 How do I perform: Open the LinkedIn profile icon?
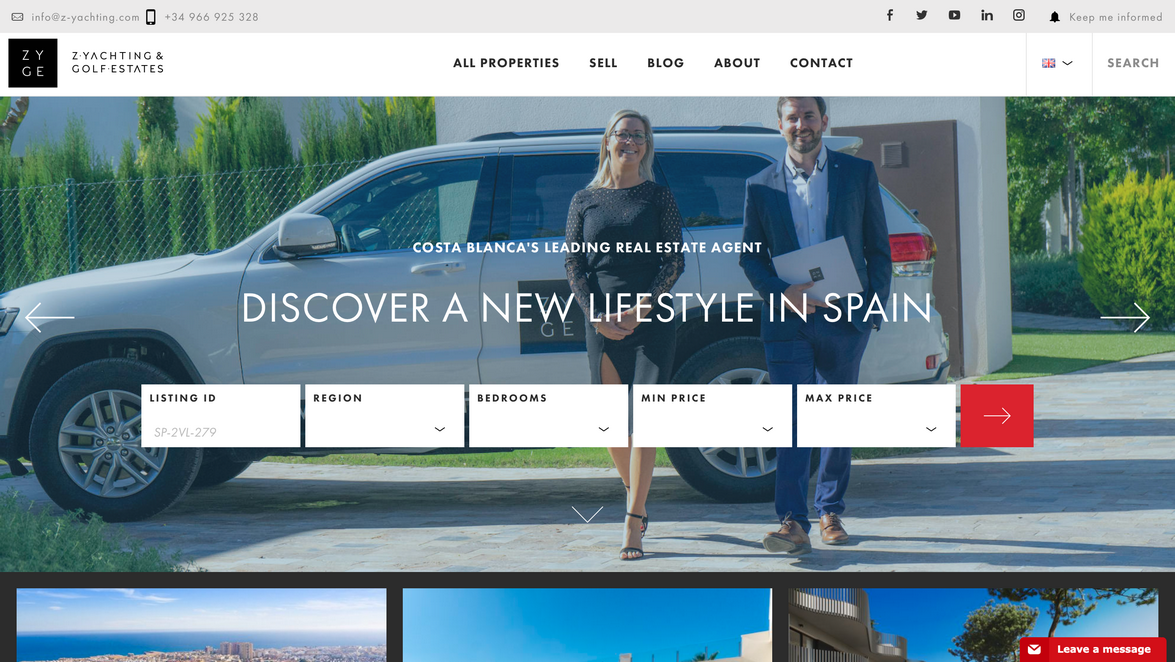coord(987,15)
